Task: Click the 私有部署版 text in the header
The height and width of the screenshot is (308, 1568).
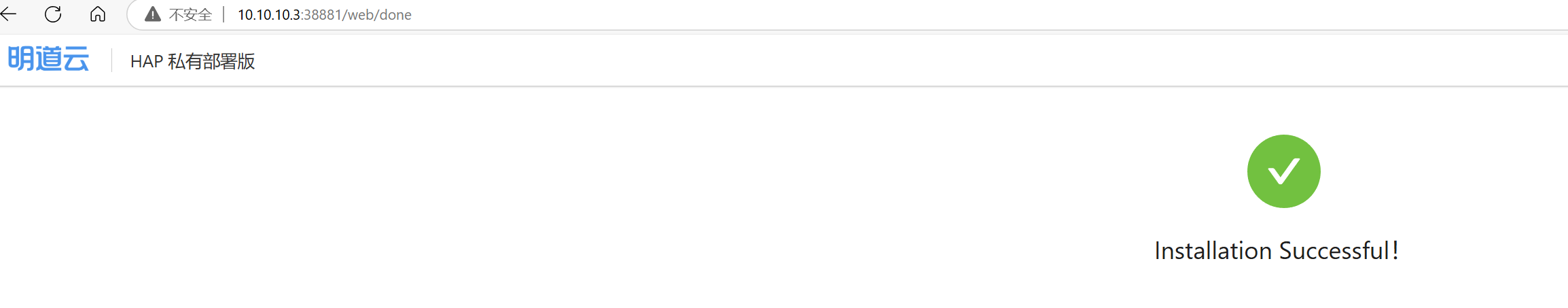Action: pos(211,62)
